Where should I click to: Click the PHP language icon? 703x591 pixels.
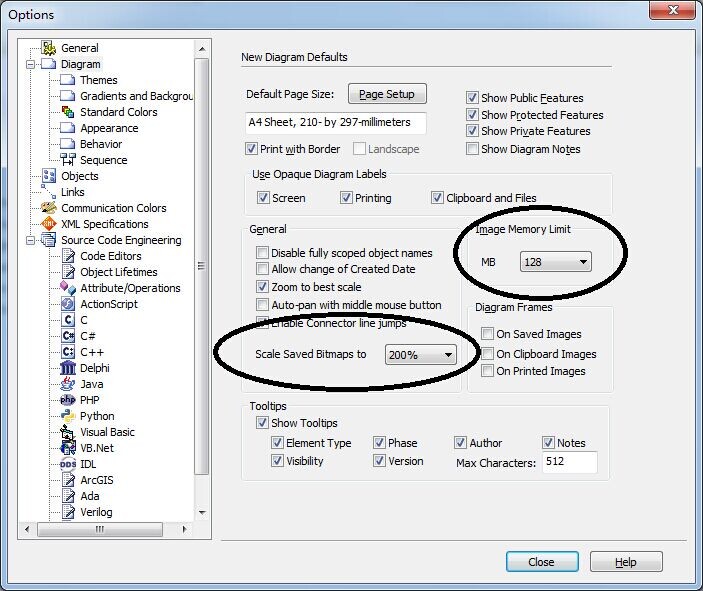(x=68, y=400)
